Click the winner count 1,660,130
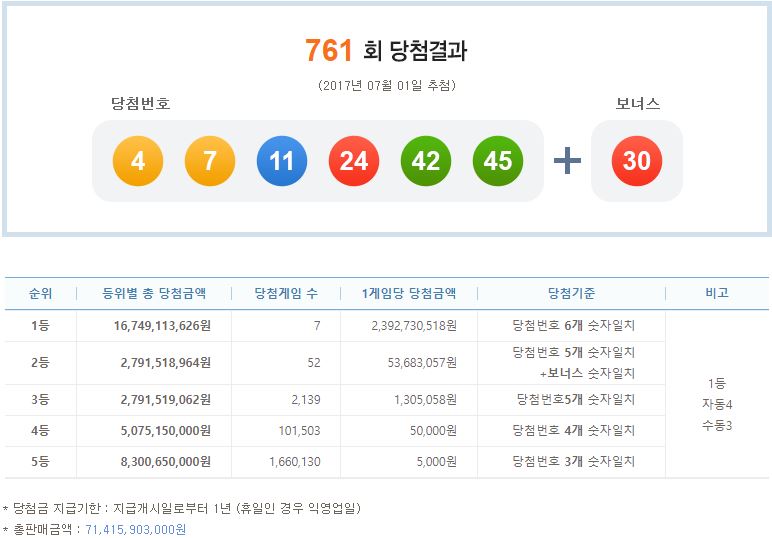772x538 pixels. click(x=294, y=462)
